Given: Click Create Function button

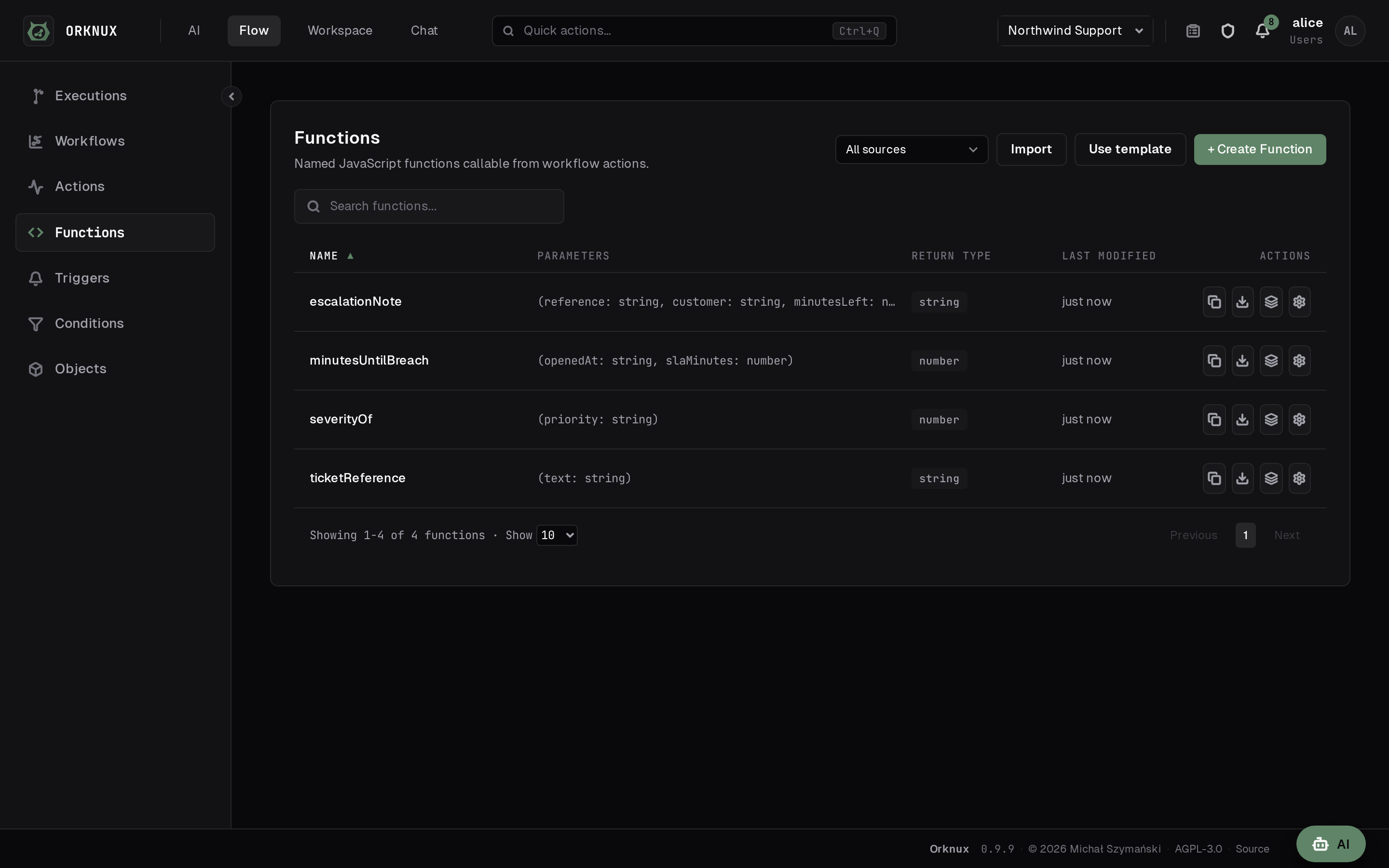Looking at the screenshot, I should pos(1260,149).
